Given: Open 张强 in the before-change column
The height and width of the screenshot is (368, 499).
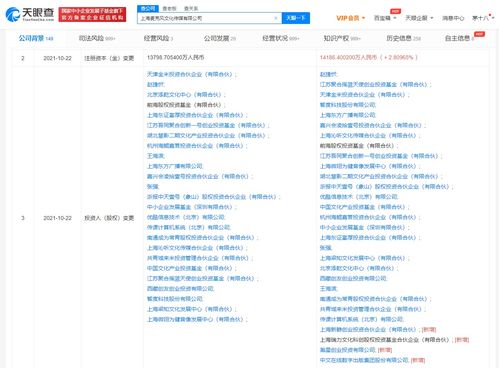Looking at the screenshot, I should coord(153,186).
